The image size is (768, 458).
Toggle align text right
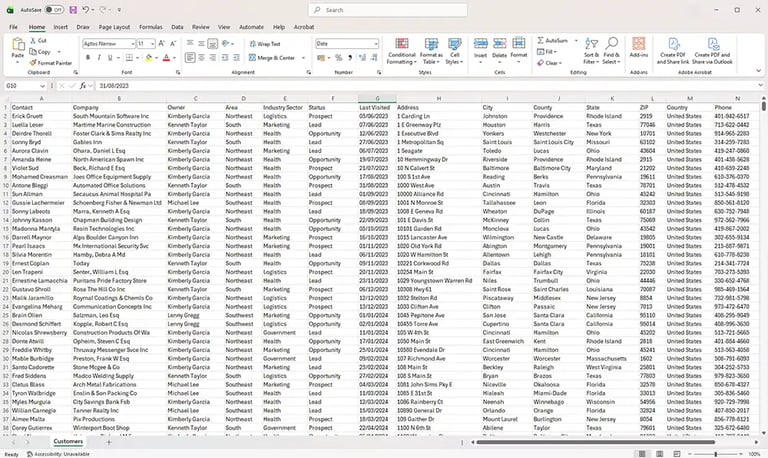click(213, 58)
